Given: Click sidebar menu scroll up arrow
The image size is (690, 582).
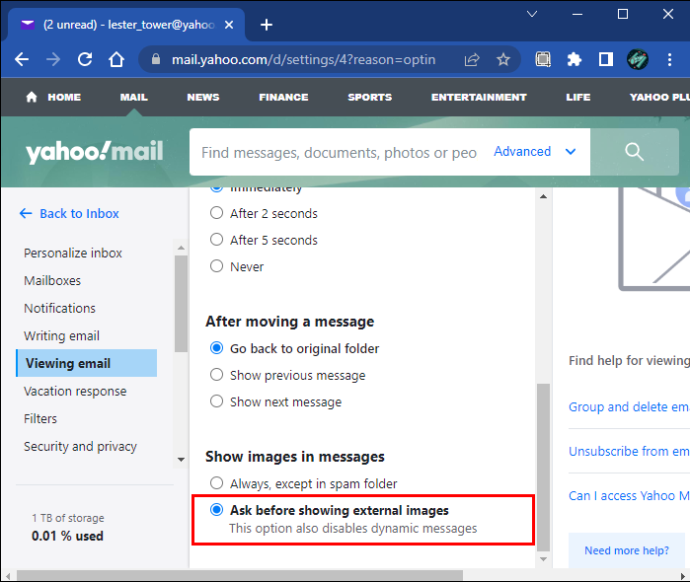Looking at the screenshot, I should [x=181, y=248].
